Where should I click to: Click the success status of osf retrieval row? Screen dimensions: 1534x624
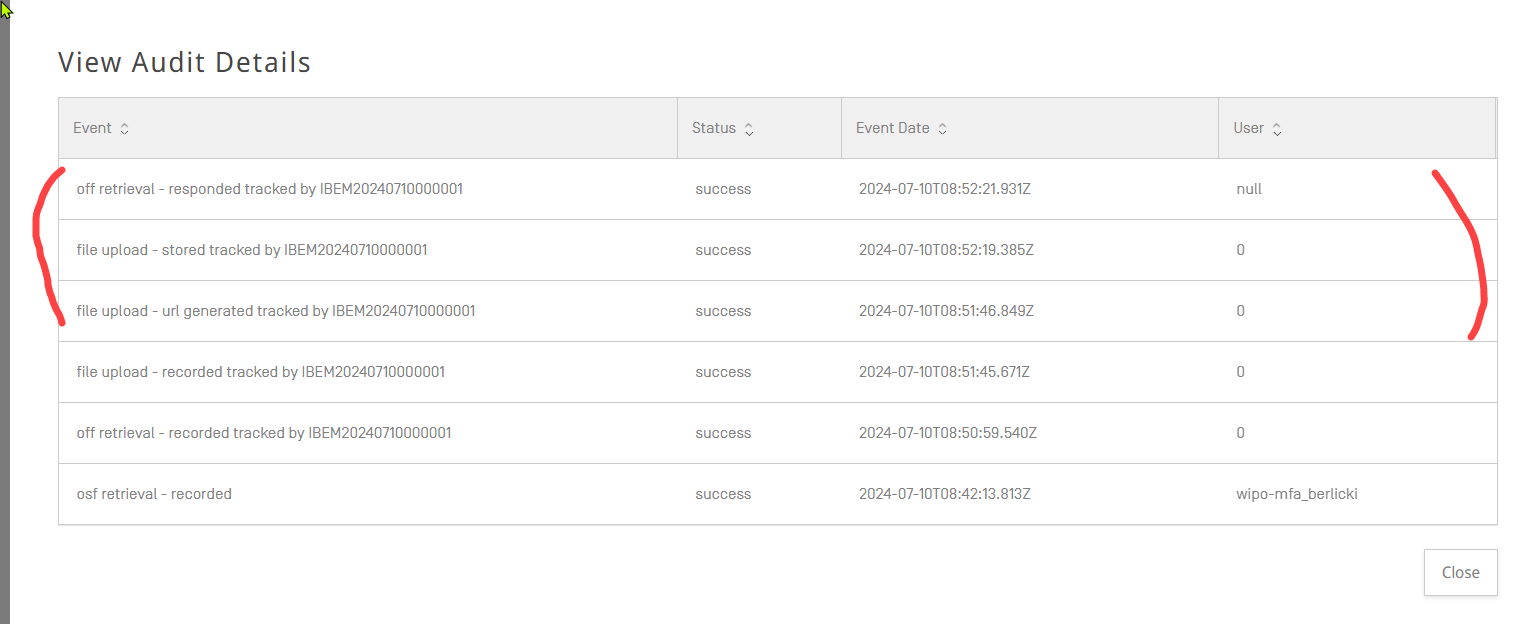pyautogui.click(x=722, y=494)
